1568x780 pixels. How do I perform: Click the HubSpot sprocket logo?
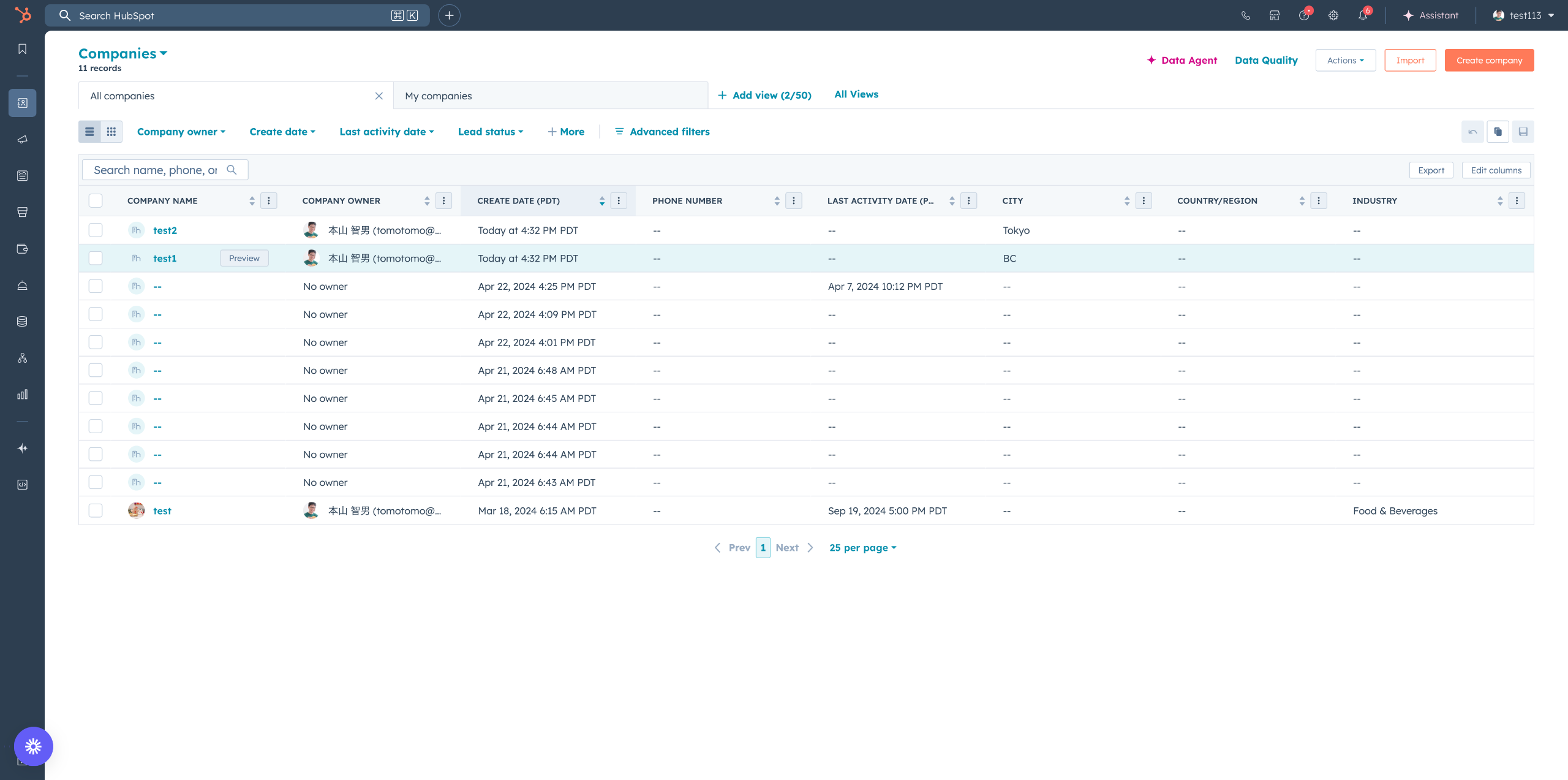pyautogui.click(x=23, y=15)
